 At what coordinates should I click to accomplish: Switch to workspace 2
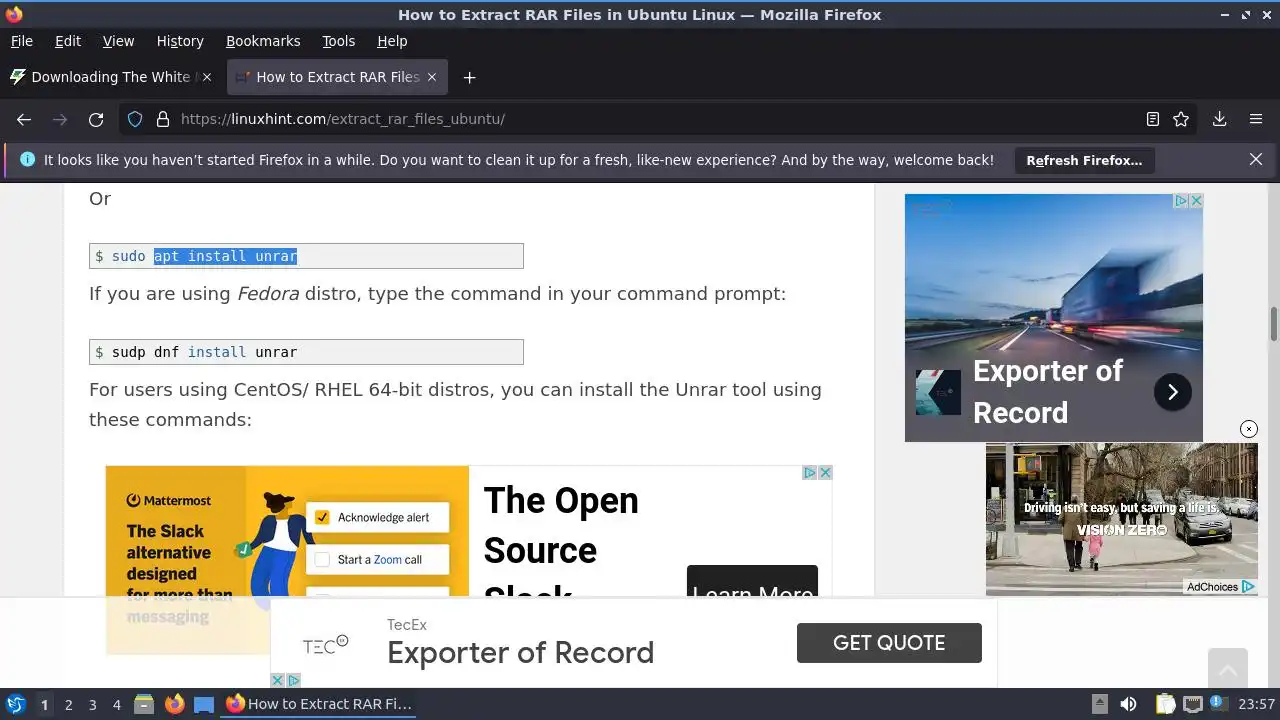[x=68, y=705]
